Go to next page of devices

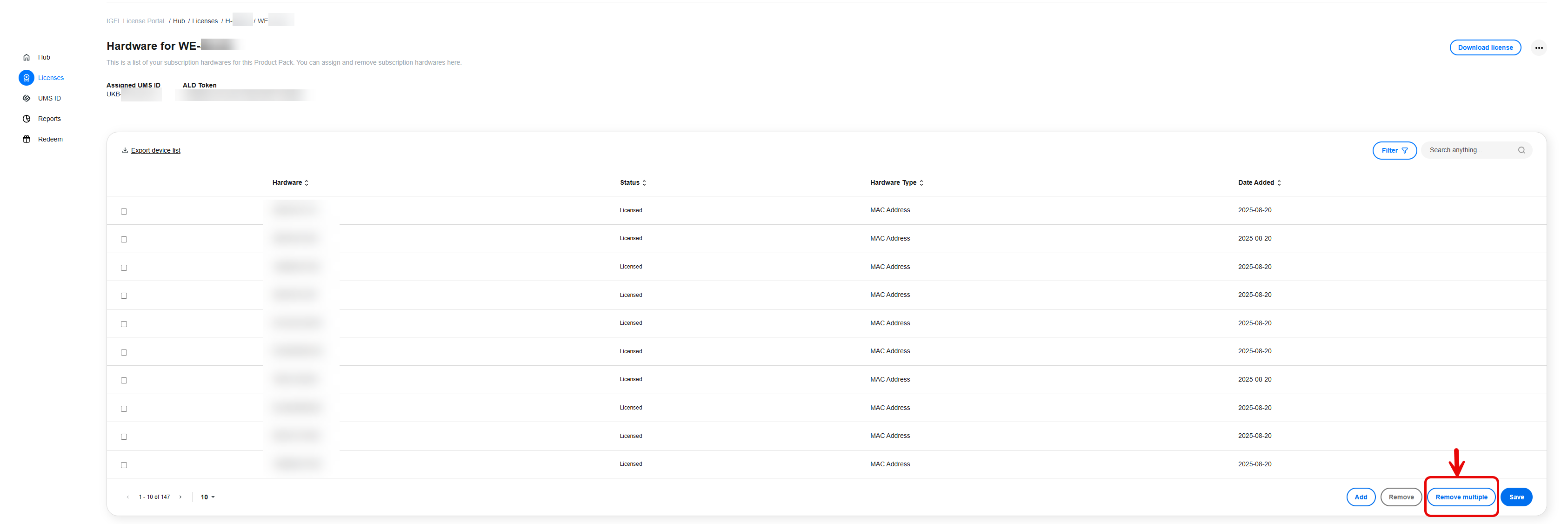coord(180,497)
